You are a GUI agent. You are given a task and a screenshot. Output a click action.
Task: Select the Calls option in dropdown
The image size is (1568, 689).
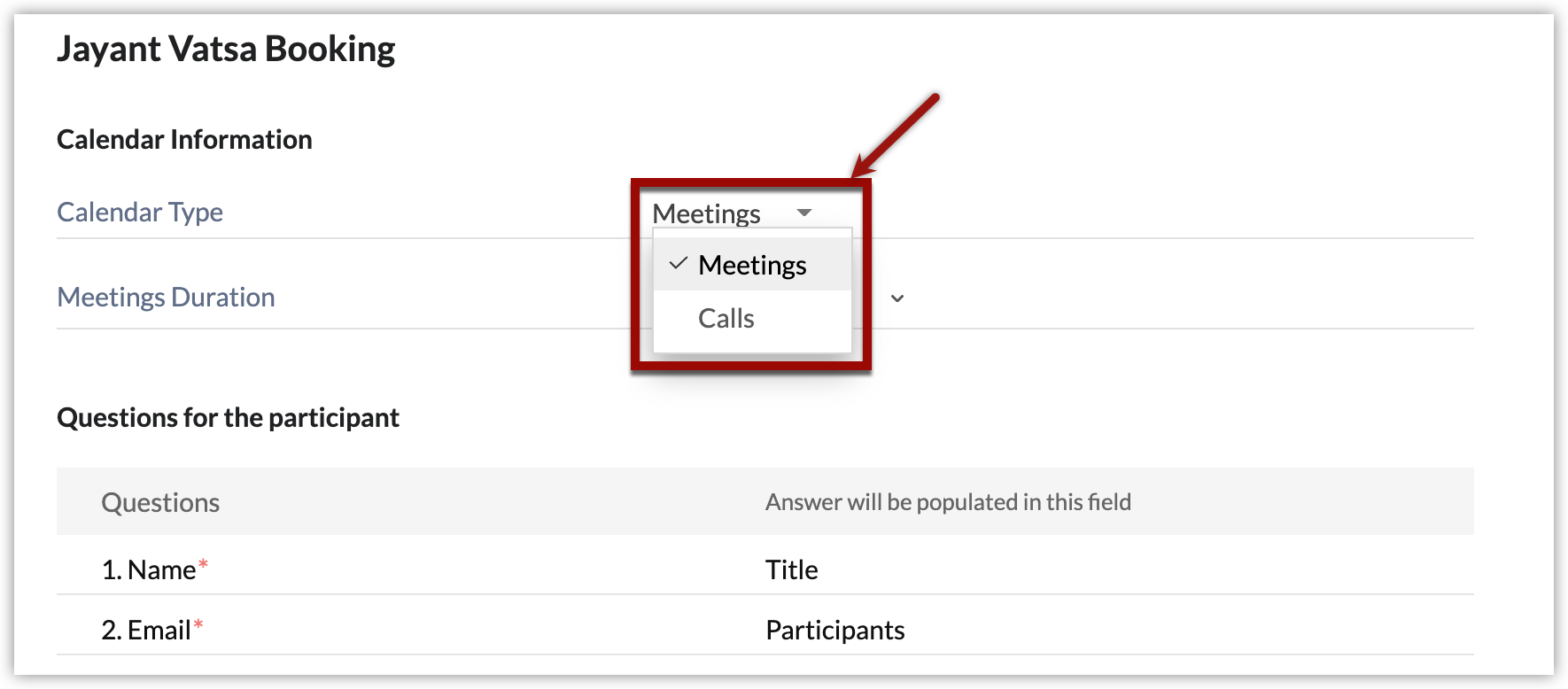pyautogui.click(x=726, y=319)
